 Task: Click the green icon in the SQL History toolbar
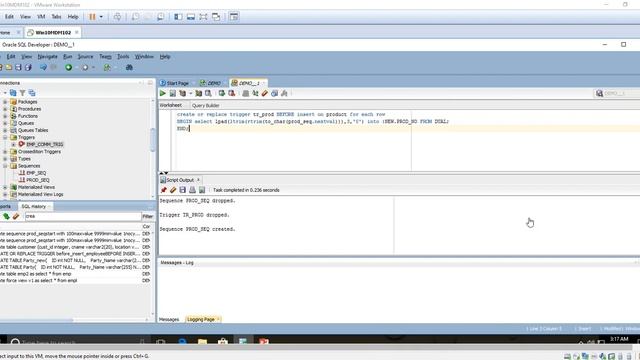click(6, 216)
